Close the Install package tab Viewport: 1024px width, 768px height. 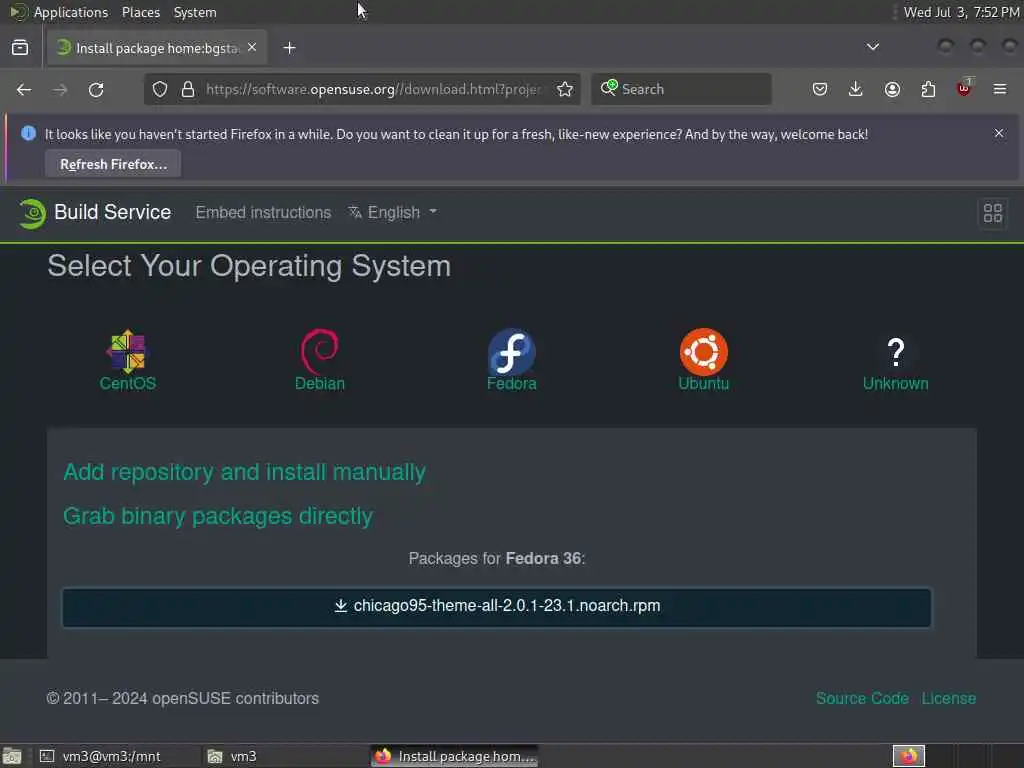[252, 48]
